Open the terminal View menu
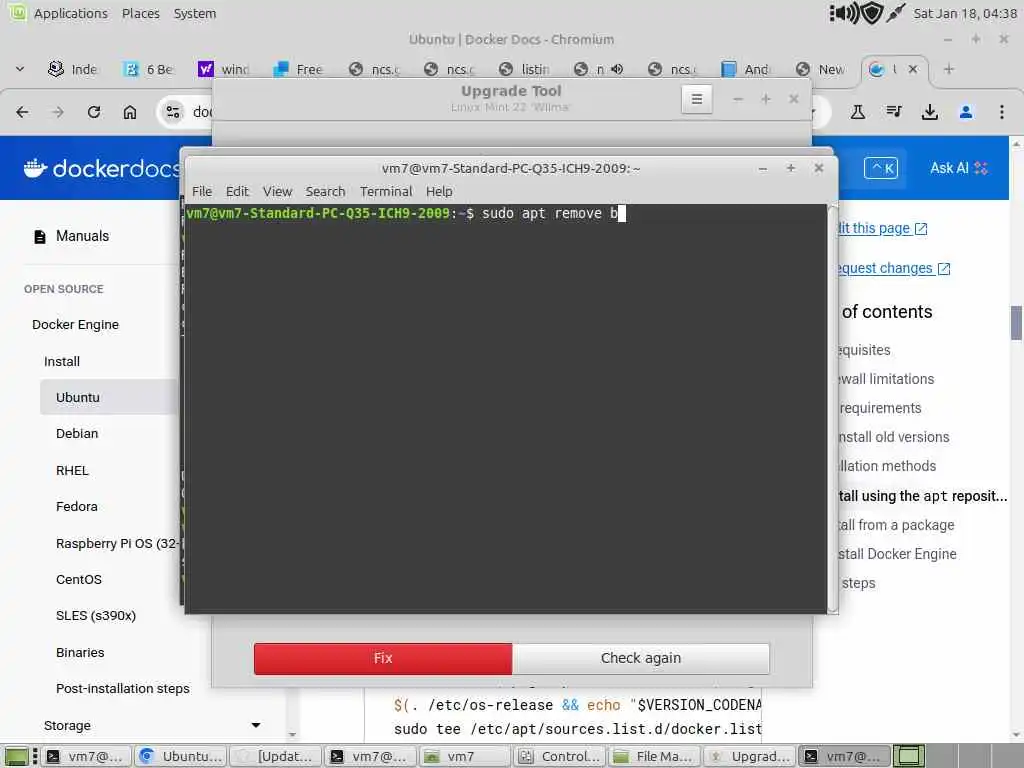This screenshot has height=768, width=1024. (277, 191)
